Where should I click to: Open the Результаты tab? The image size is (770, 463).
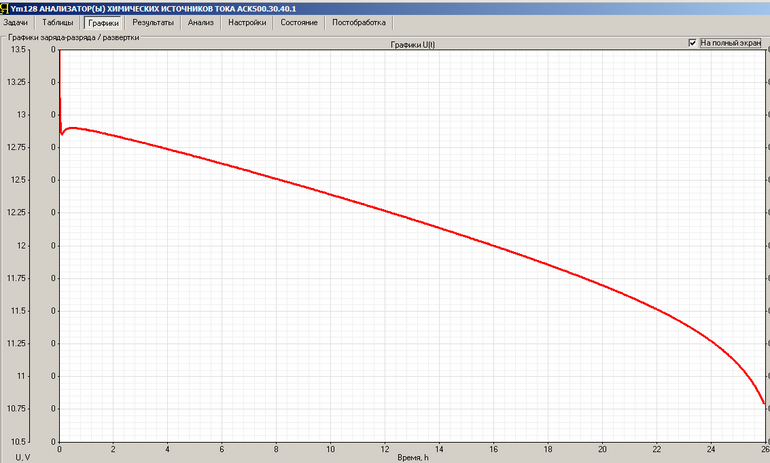click(153, 23)
